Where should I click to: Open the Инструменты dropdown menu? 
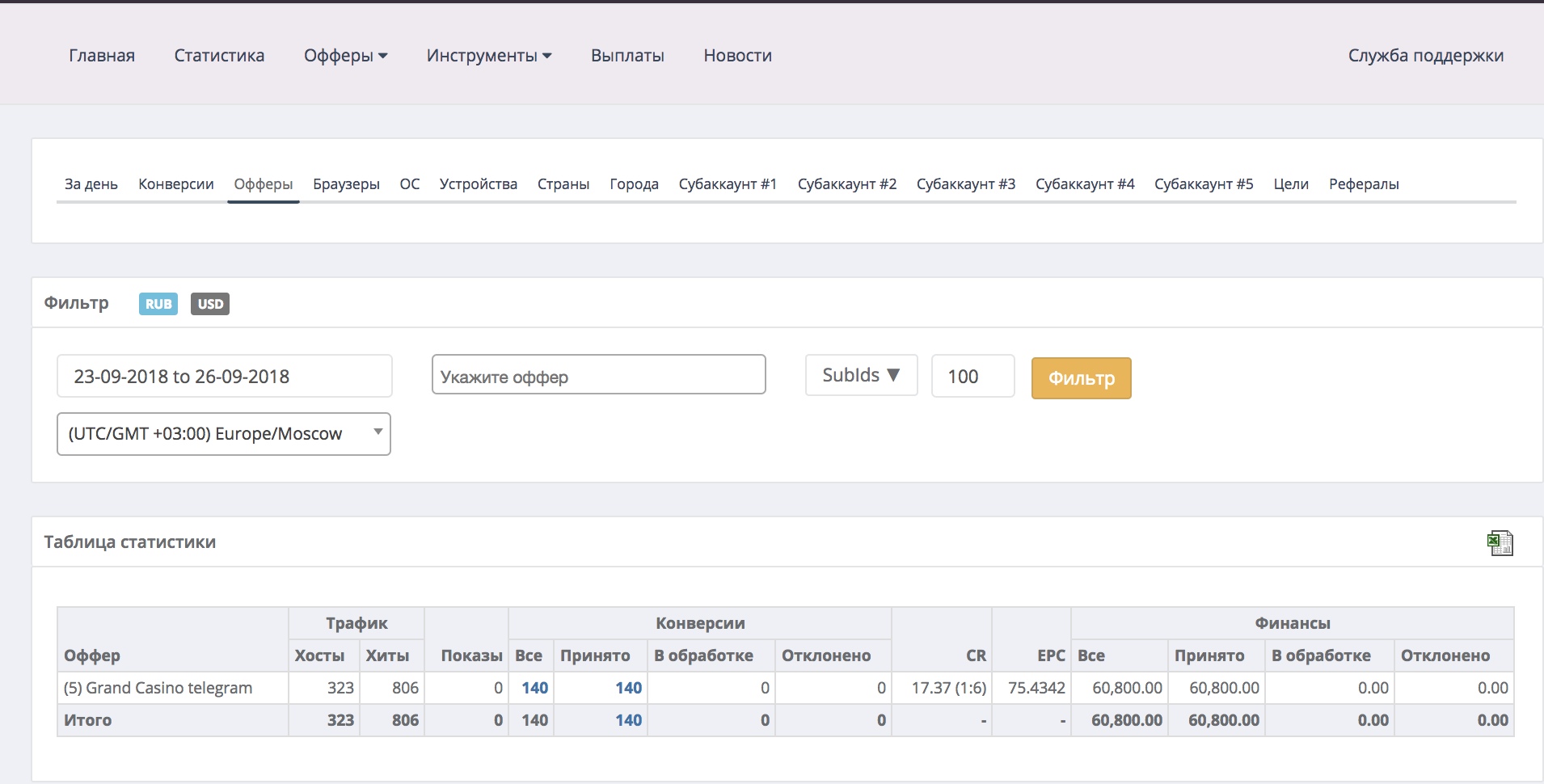pyautogui.click(x=488, y=56)
